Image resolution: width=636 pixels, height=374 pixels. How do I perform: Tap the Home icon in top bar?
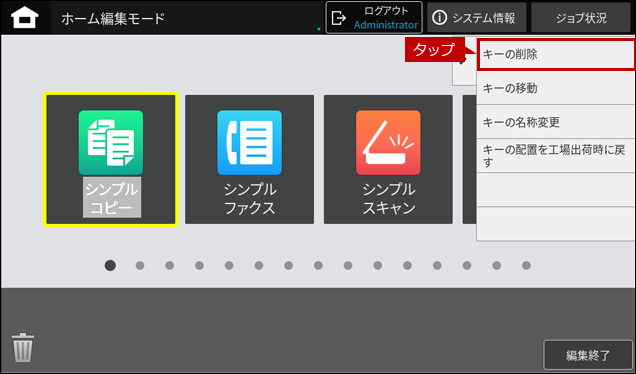(25, 18)
